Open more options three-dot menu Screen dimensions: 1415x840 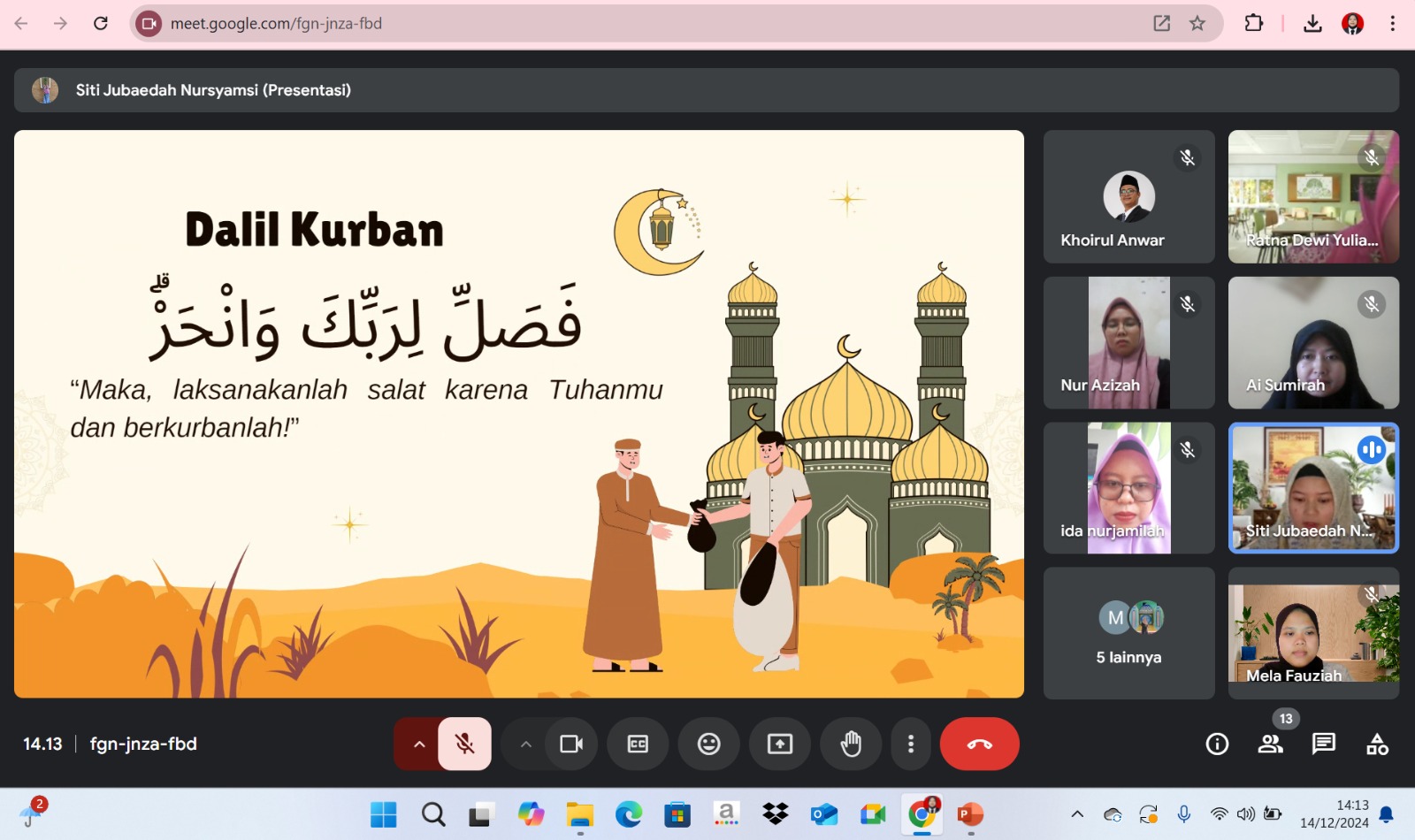(911, 744)
